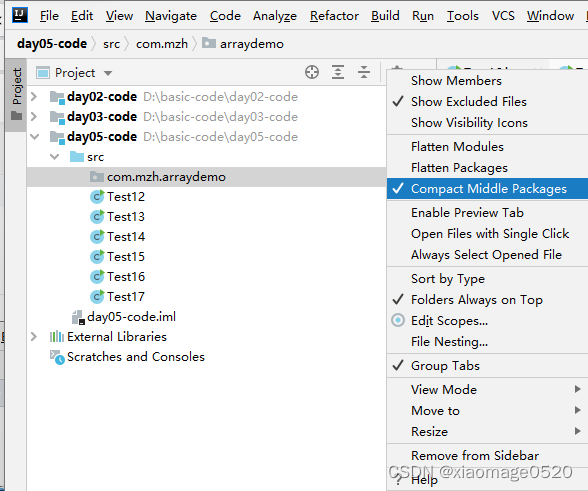The image size is (588, 491).
Task: Click the src source folder icon
Action: (x=77, y=156)
